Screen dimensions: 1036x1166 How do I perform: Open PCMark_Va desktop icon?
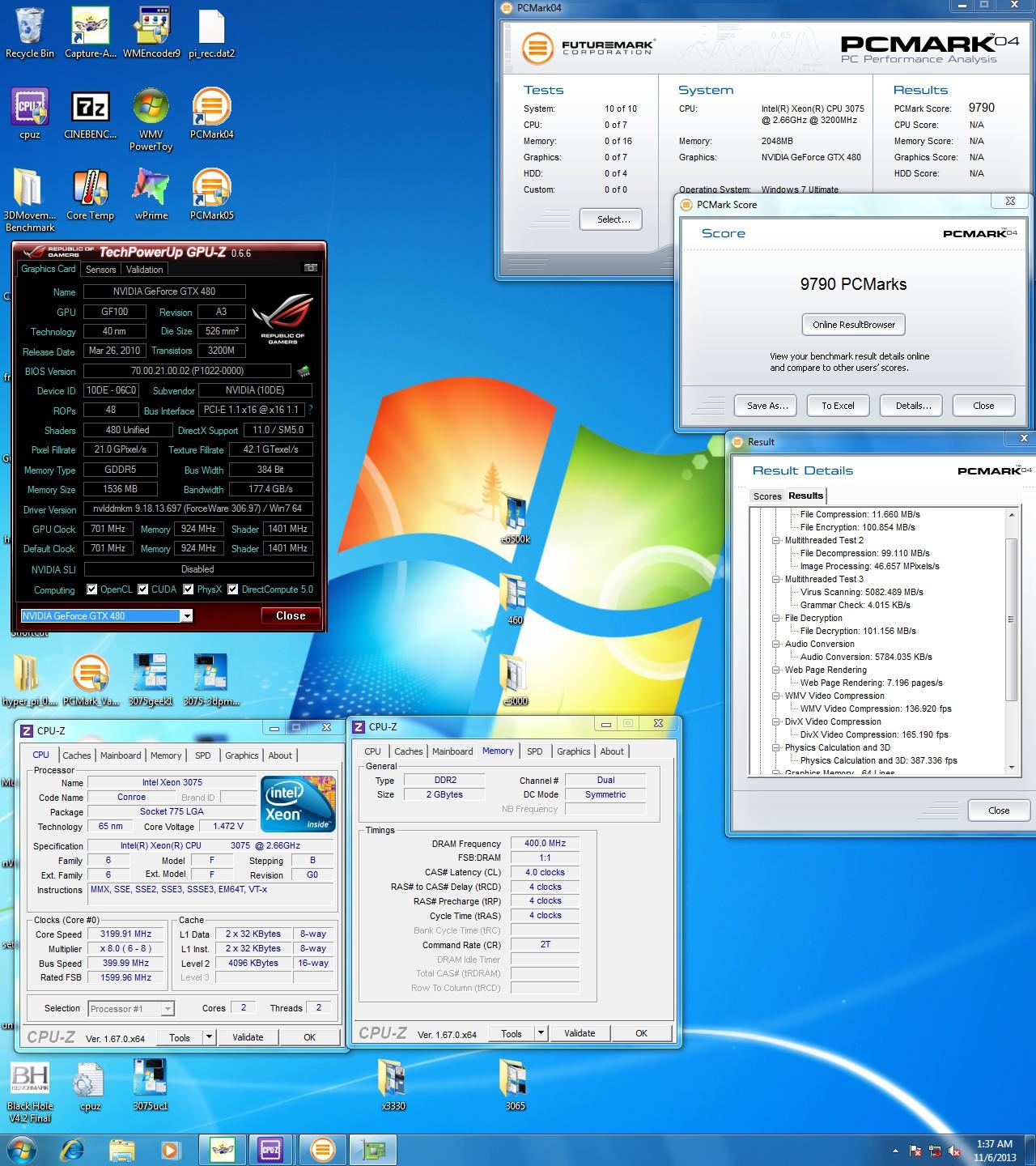(91, 680)
